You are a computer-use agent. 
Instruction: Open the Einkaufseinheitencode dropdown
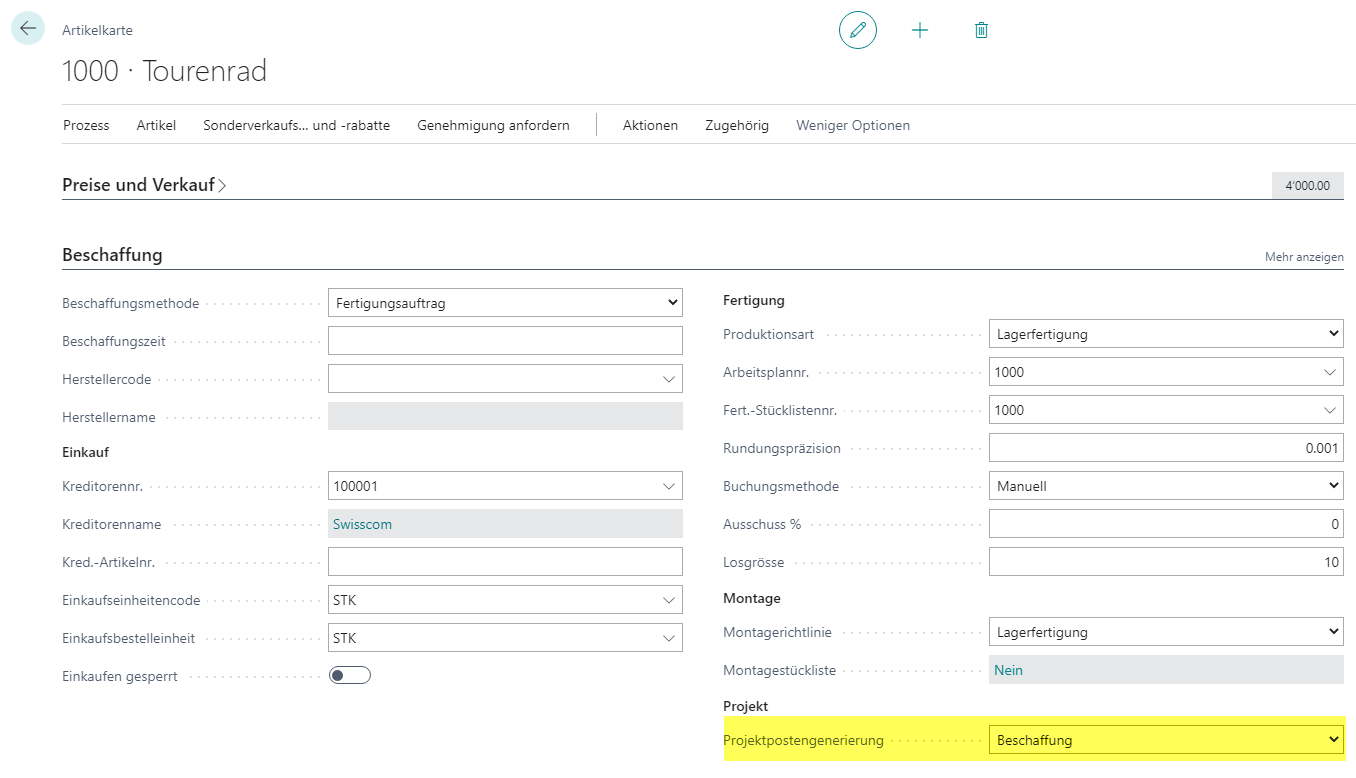[x=668, y=600]
